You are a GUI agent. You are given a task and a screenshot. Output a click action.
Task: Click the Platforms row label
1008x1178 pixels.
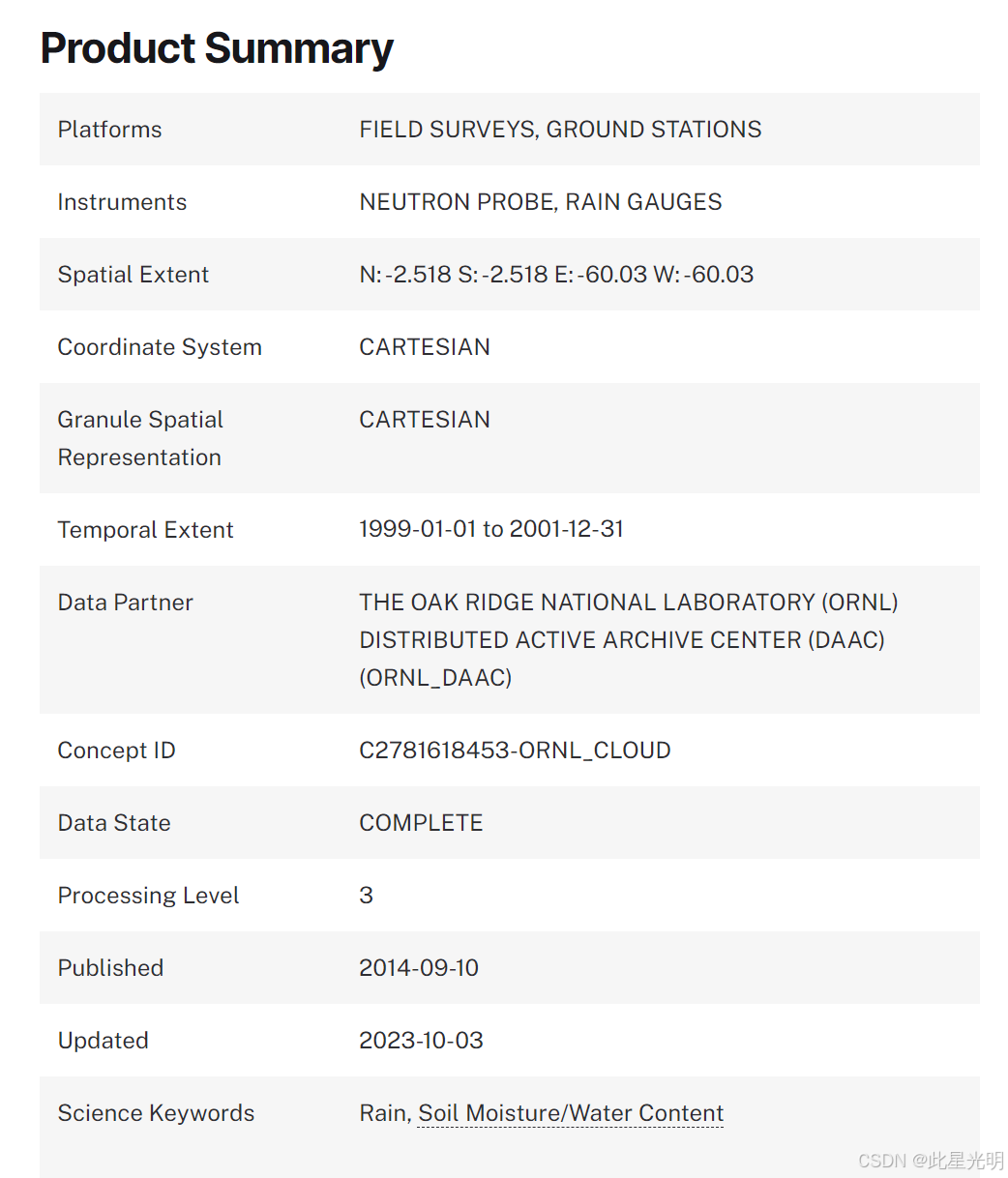[x=109, y=130]
